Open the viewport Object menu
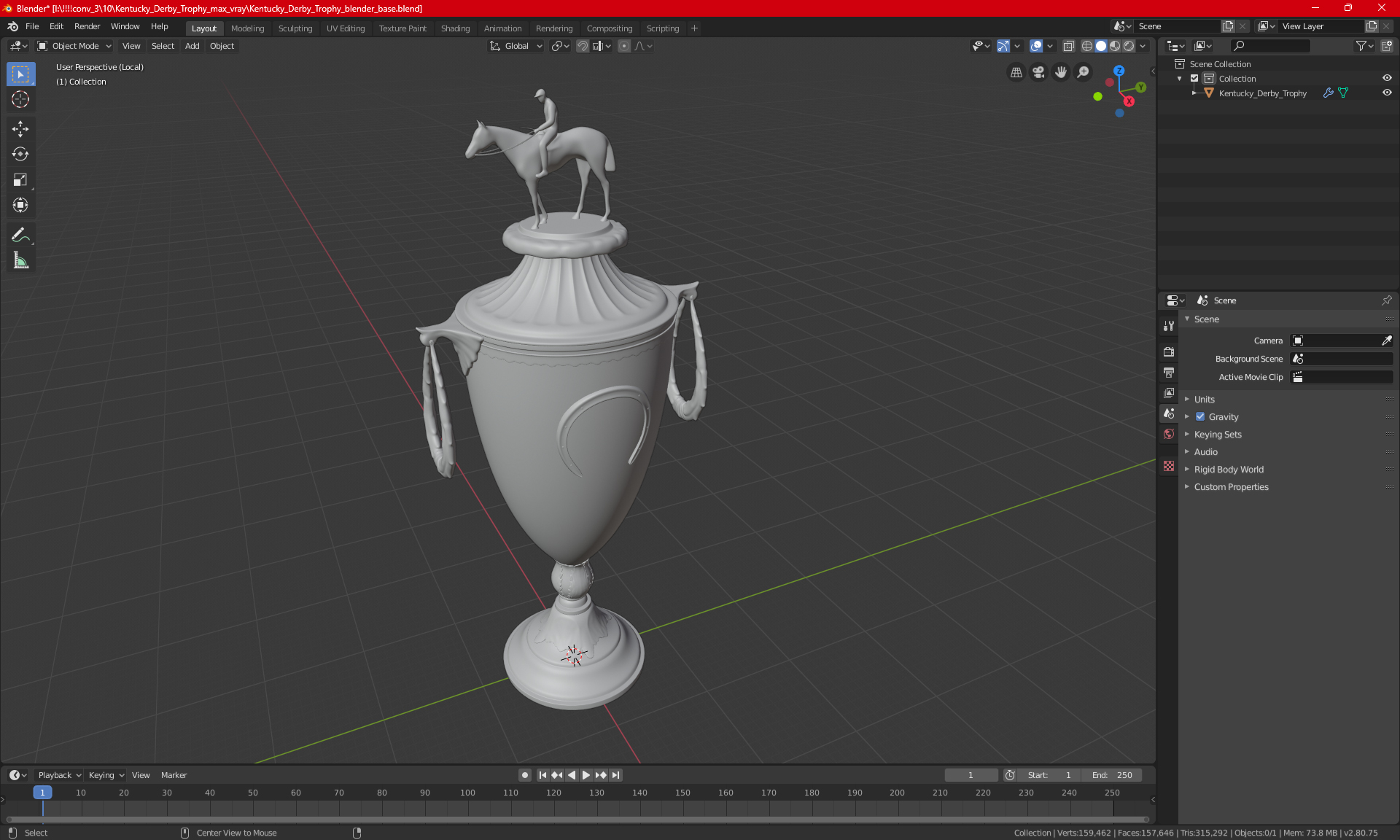Viewport: 1400px width, 840px height. [x=222, y=46]
